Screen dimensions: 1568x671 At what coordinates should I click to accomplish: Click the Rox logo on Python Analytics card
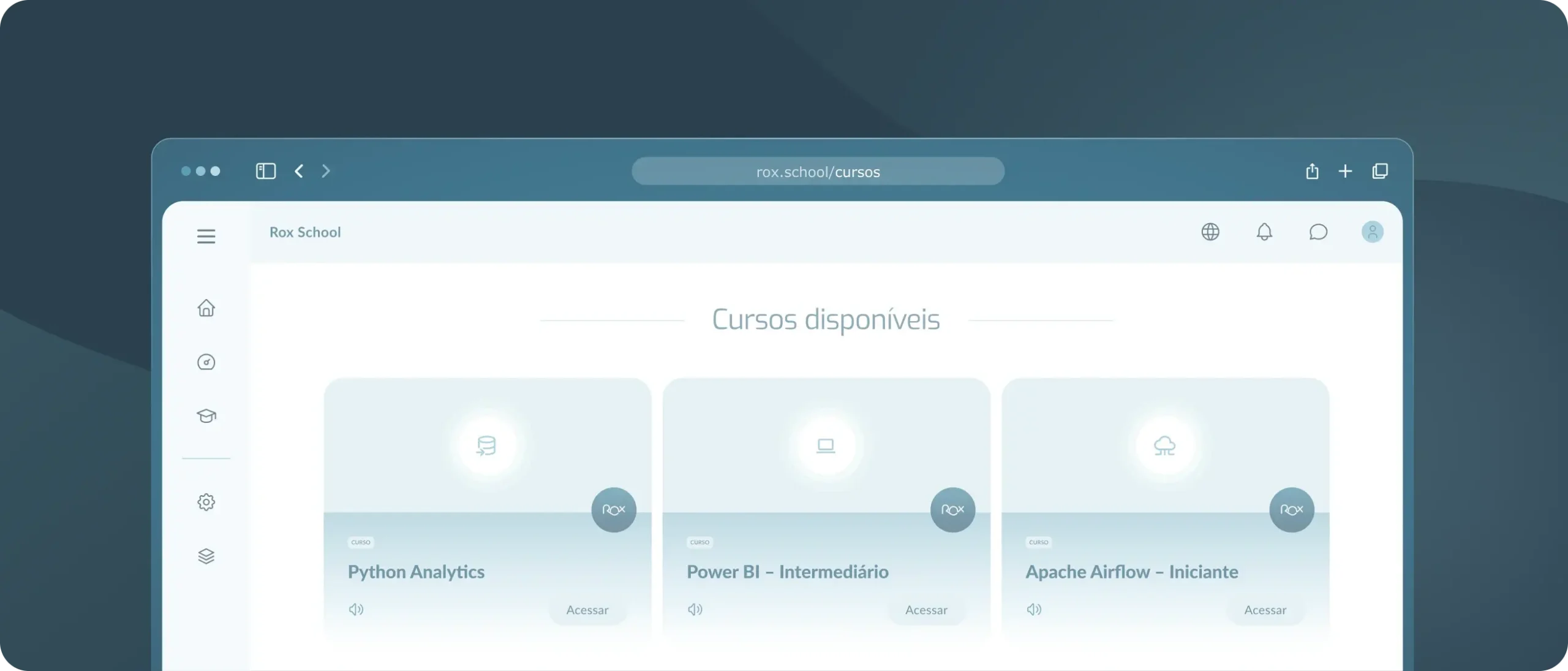(613, 509)
